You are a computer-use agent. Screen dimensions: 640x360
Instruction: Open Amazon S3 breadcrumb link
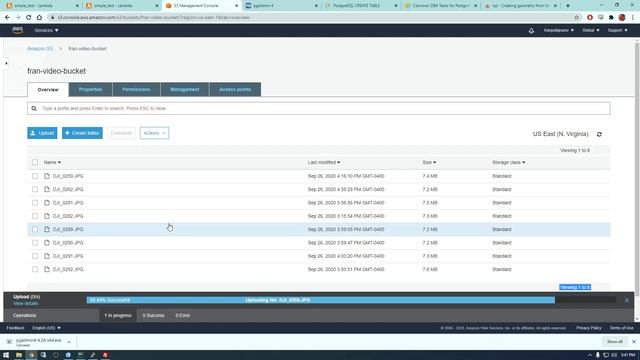point(40,49)
